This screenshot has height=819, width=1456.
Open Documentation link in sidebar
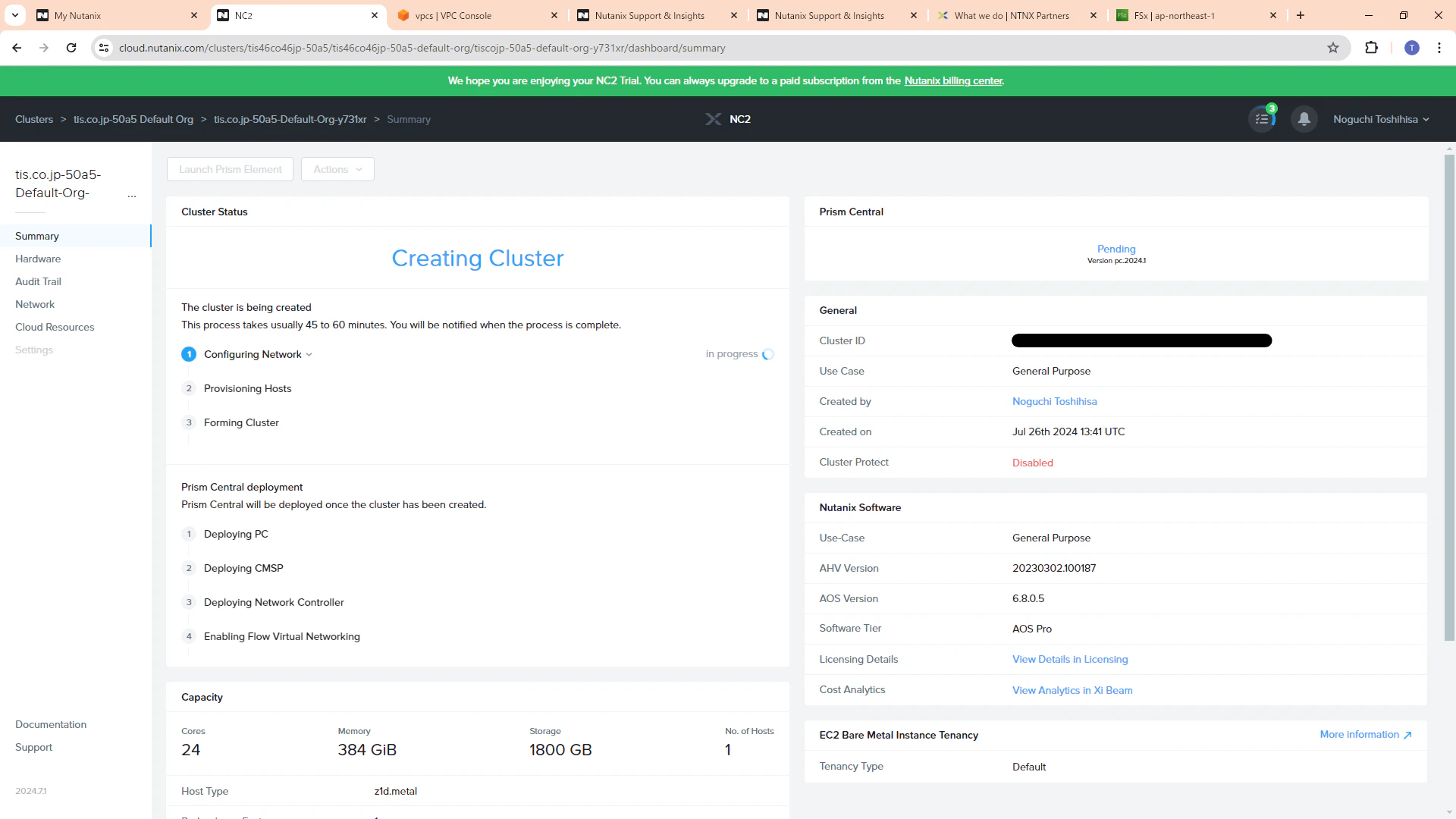51,724
